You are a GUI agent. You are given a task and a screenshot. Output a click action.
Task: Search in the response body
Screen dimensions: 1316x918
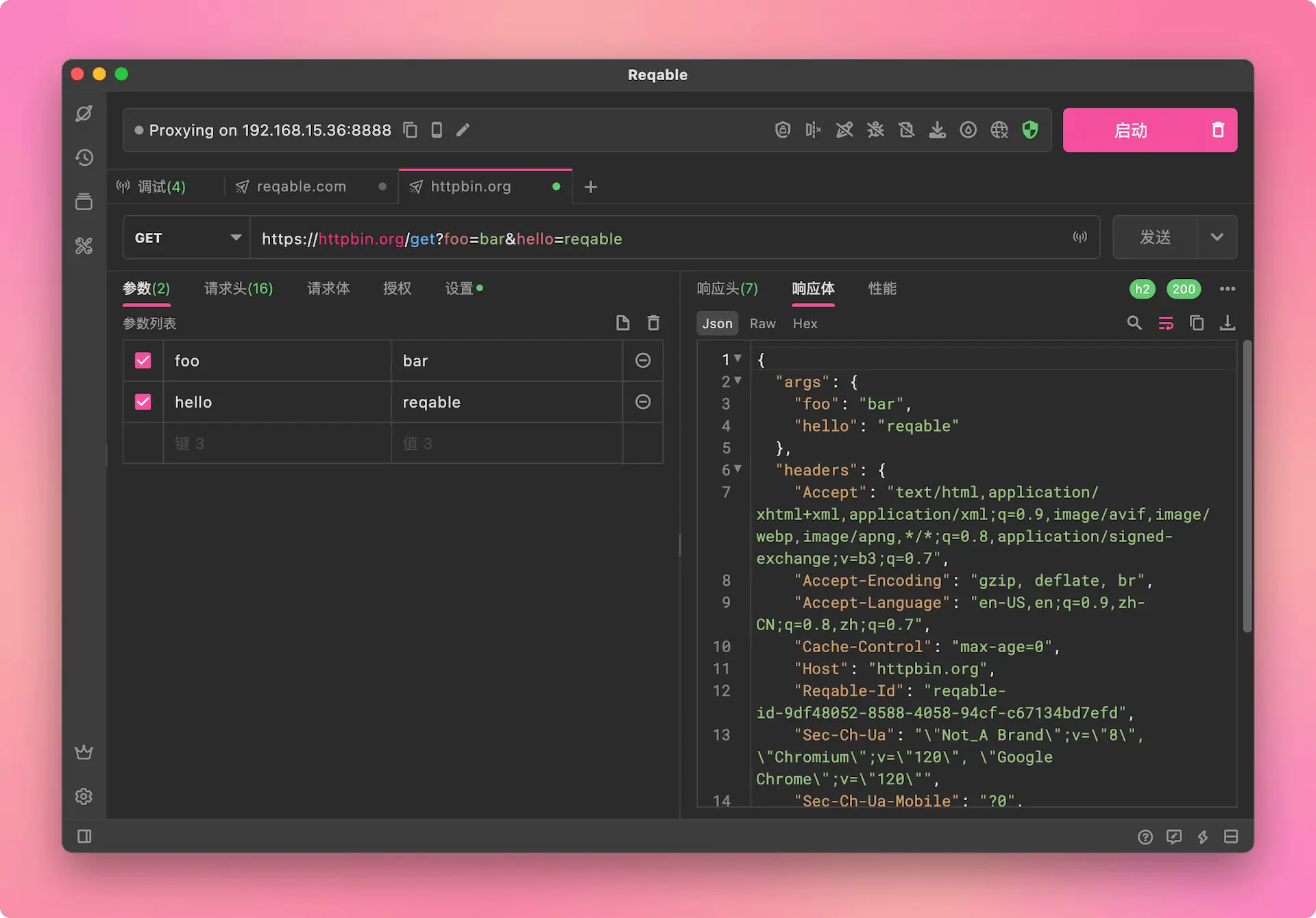(x=1134, y=323)
